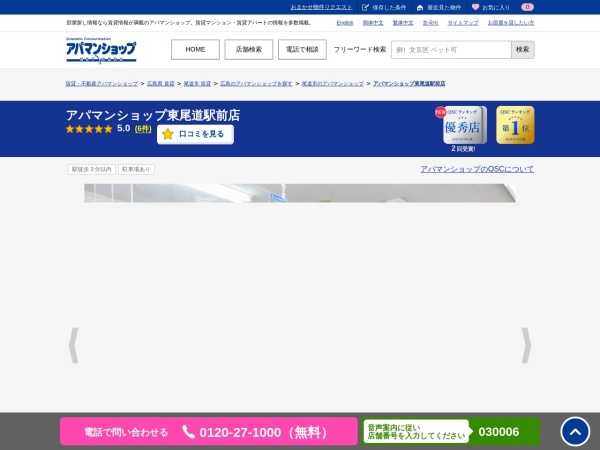600x450 pixels.
Task: Switch language to Korean
Action: click(x=430, y=23)
